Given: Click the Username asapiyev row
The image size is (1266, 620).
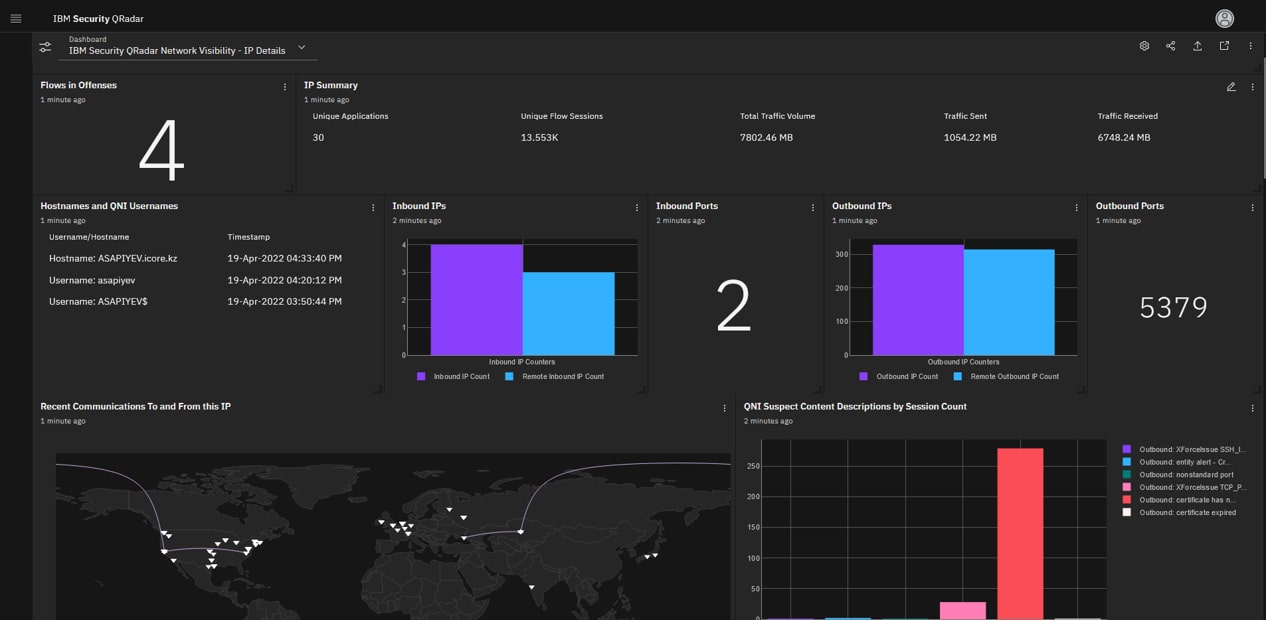Looking at the screenshot, I should pos(92,281).
